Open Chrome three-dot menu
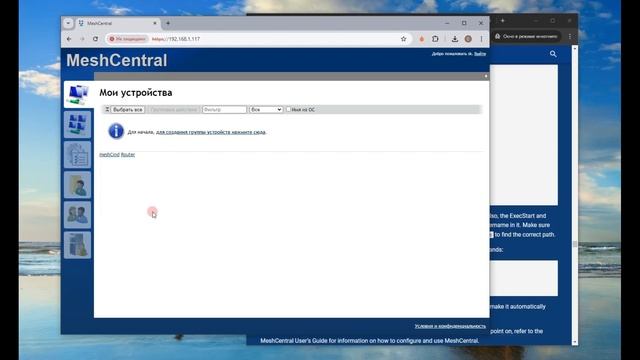This screenshot has height=360, width=640. coord(481,39)
